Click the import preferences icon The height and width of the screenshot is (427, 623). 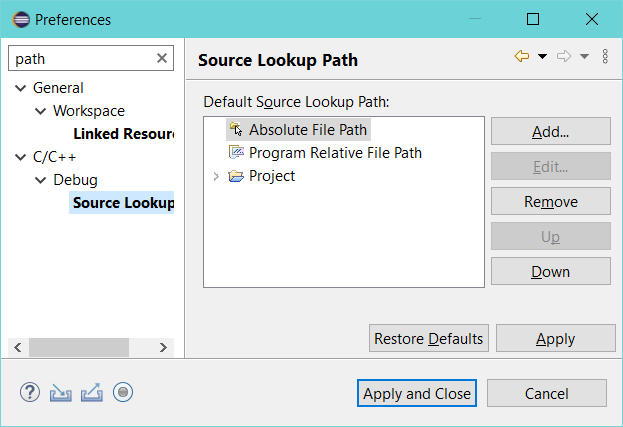(61, 392)
